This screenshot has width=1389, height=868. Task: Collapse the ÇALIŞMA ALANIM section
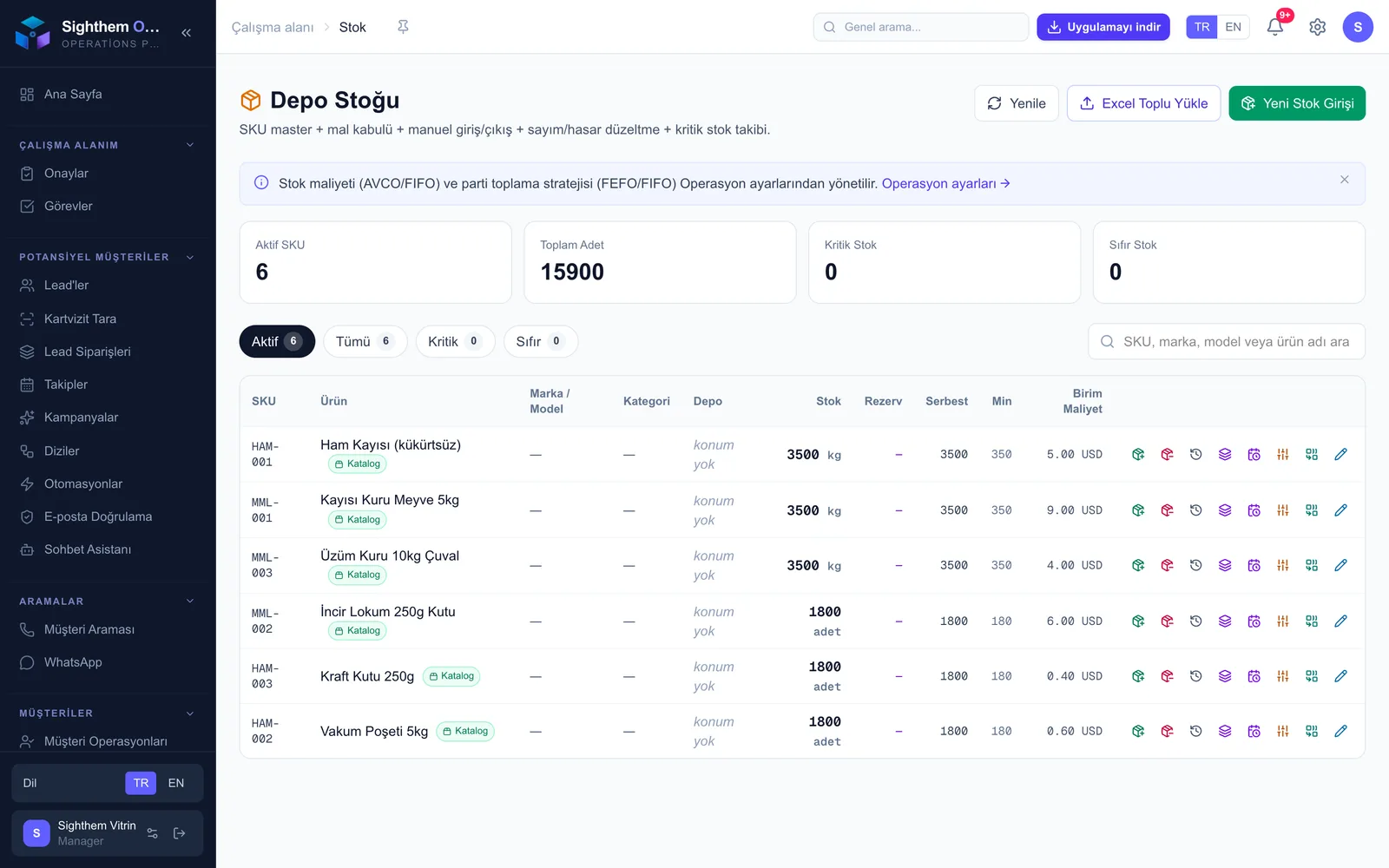[190, 145]
